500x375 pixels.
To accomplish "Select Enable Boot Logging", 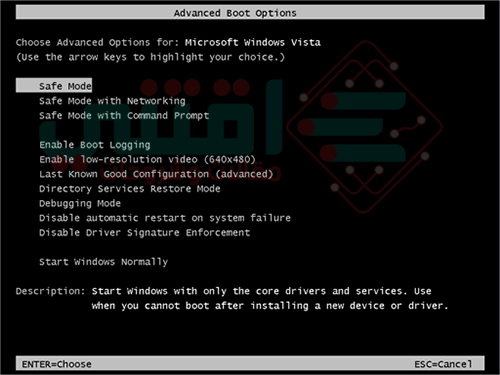I will 95,145.
